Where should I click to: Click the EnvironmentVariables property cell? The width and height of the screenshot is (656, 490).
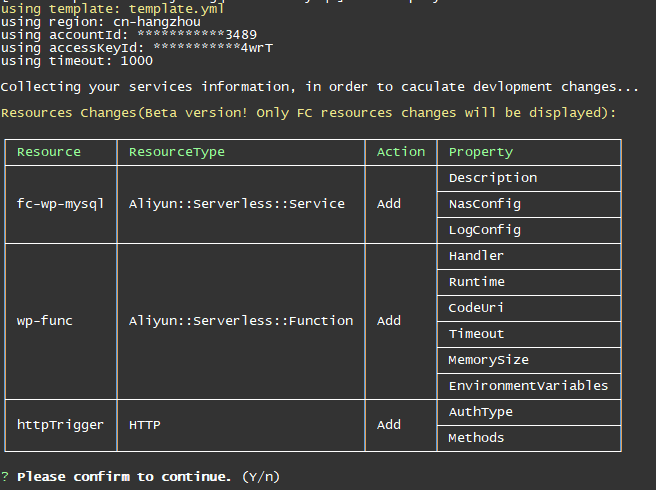coord(528,386)
